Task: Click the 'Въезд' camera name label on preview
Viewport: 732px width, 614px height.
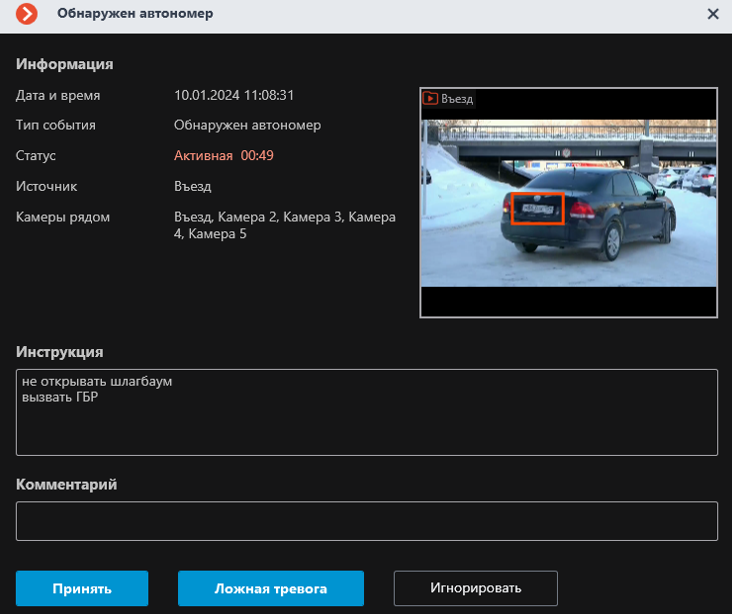Action: point(457,99)
